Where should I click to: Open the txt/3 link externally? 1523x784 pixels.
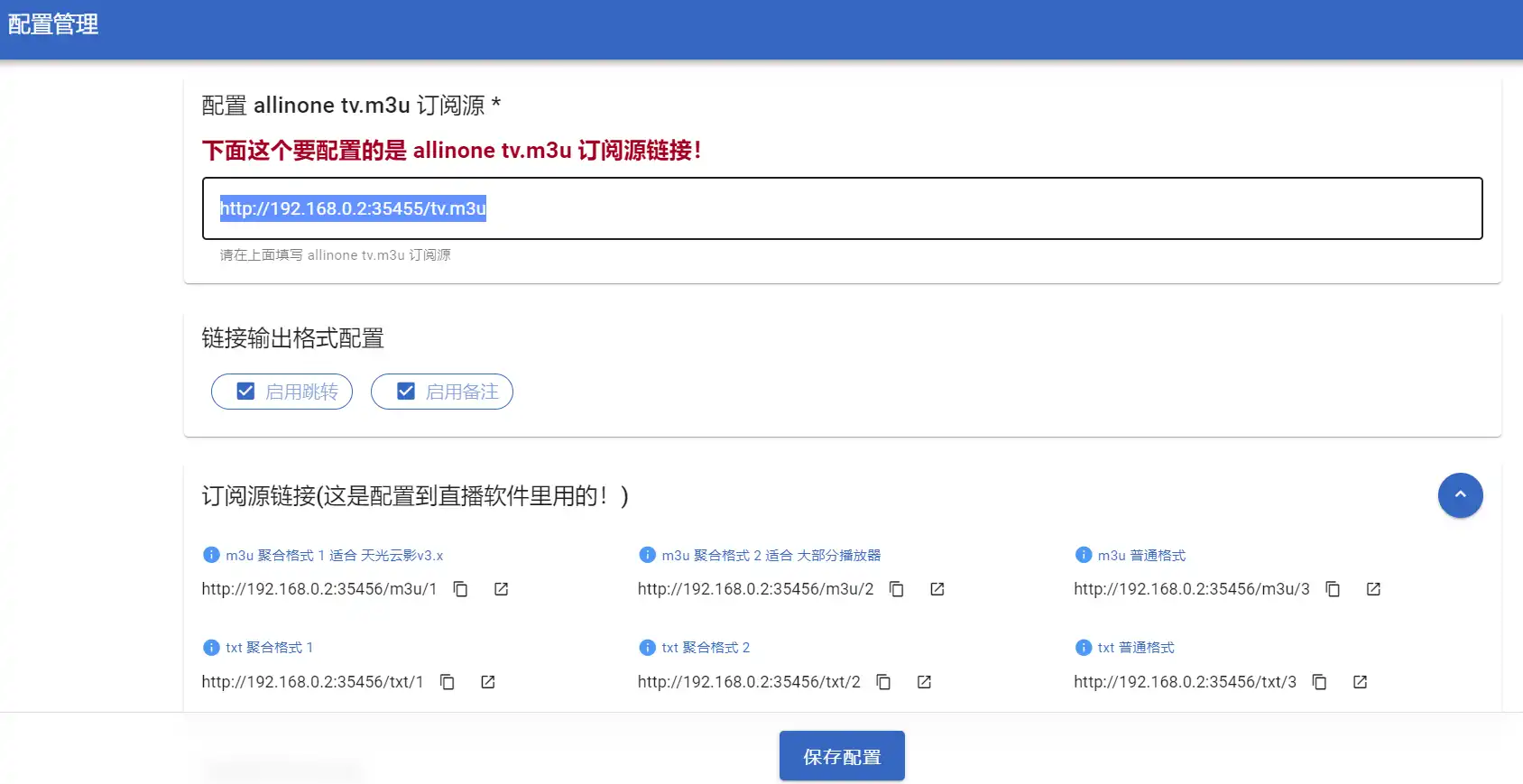point(1360,682)
